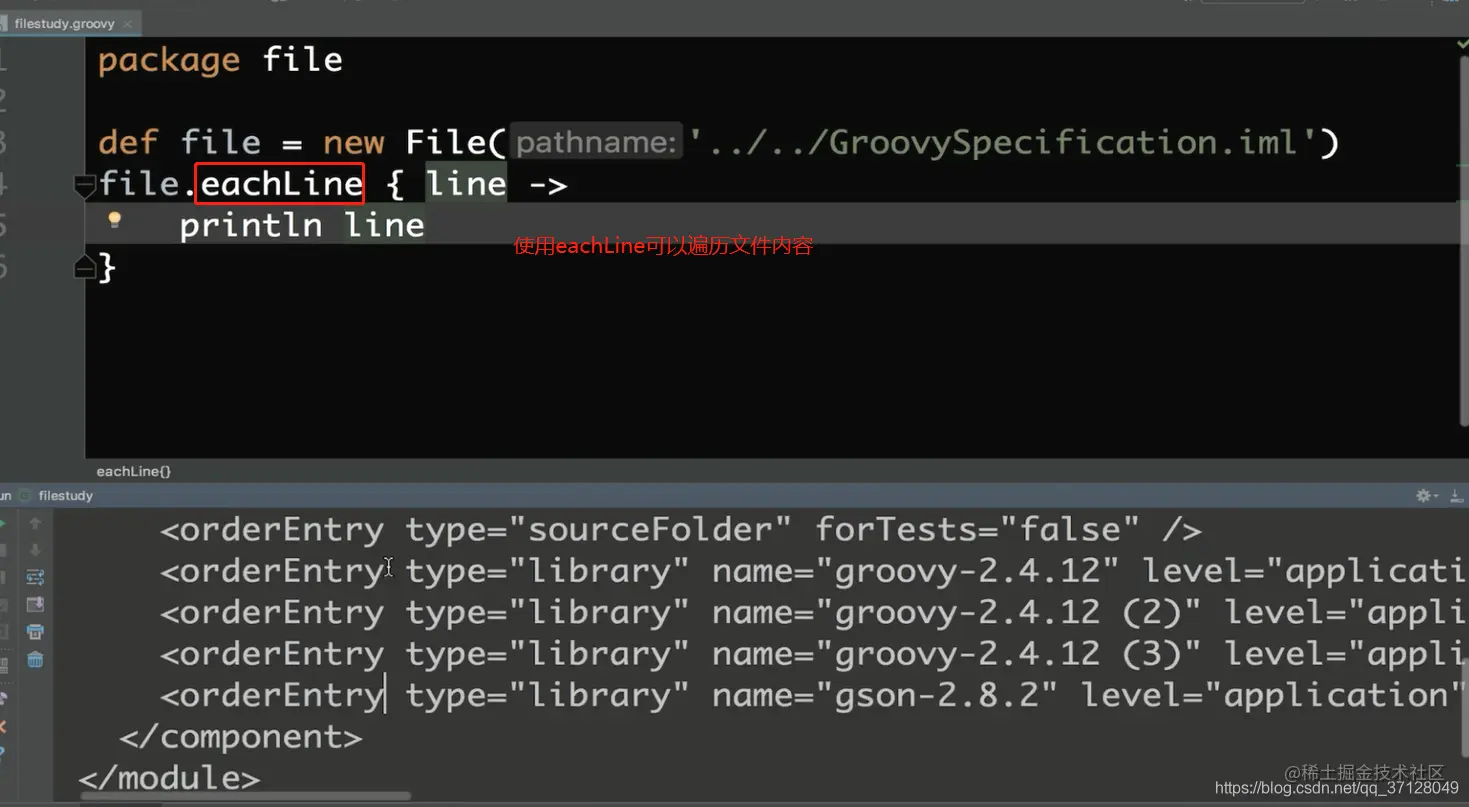Click console line naming "groovy-2.4.12 (3)"
The image size is (1469, 807).
point(814,654)
